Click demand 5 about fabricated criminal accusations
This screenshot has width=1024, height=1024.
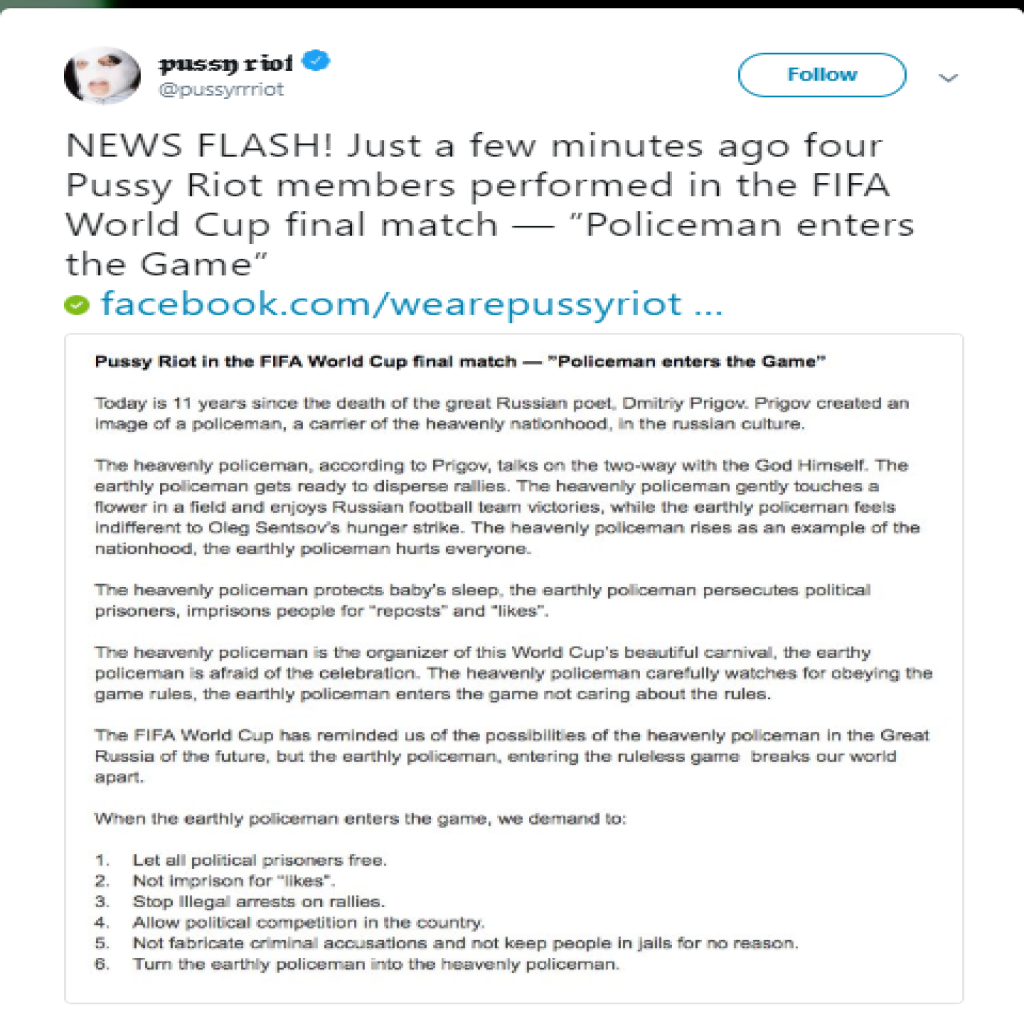tap(465, 943)
